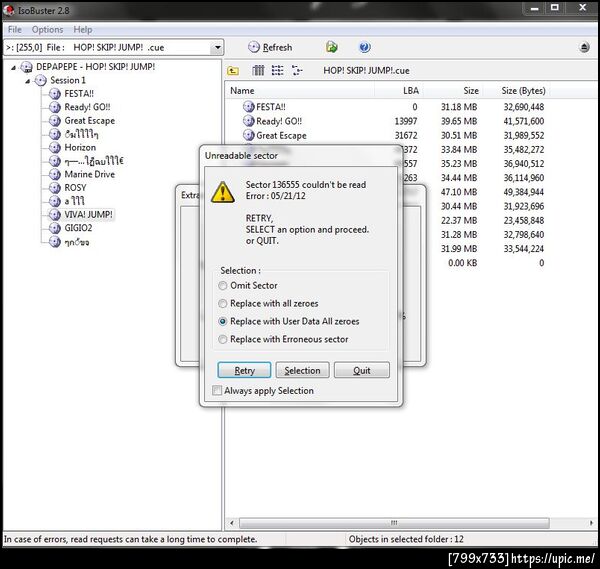The height and width of the screenshot is (569, 600).
Task: Click FESTA!! file icon in file list
Action: tap(249, 107)
